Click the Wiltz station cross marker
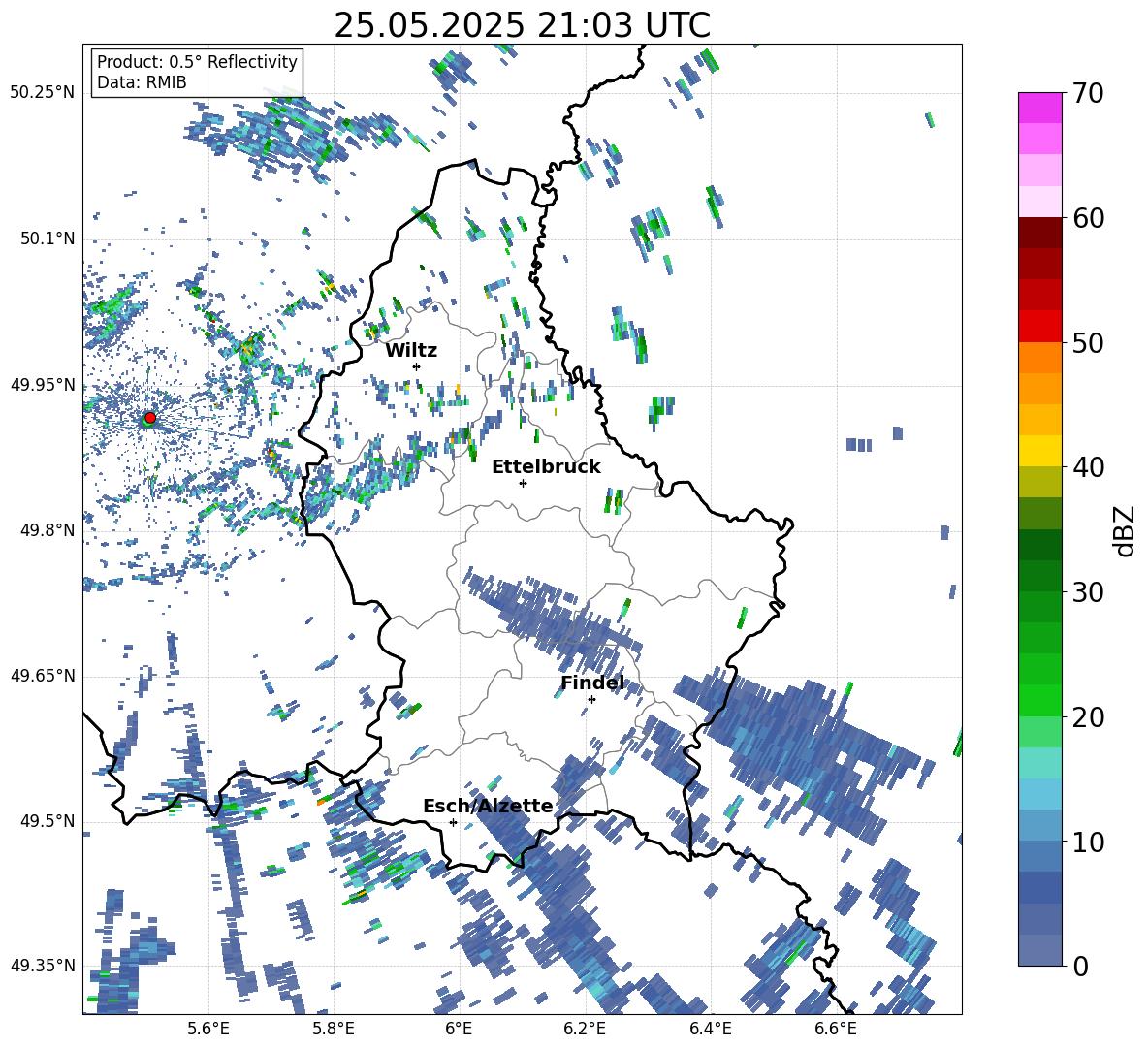This screenshot has height=1048, width=1148. pyautogui.click(x=417, y=366)
